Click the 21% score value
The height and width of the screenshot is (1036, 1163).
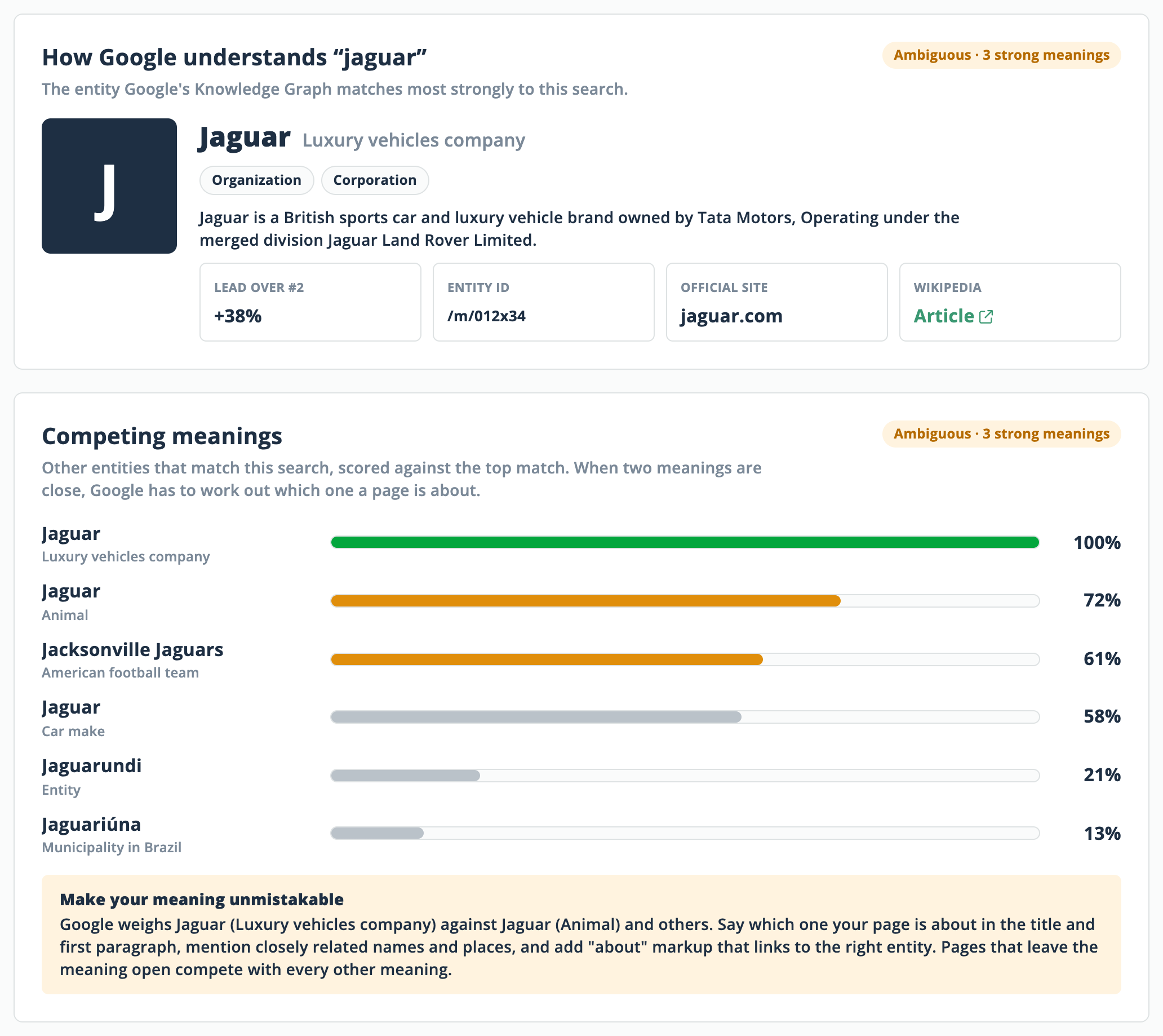coord(1102,775)
